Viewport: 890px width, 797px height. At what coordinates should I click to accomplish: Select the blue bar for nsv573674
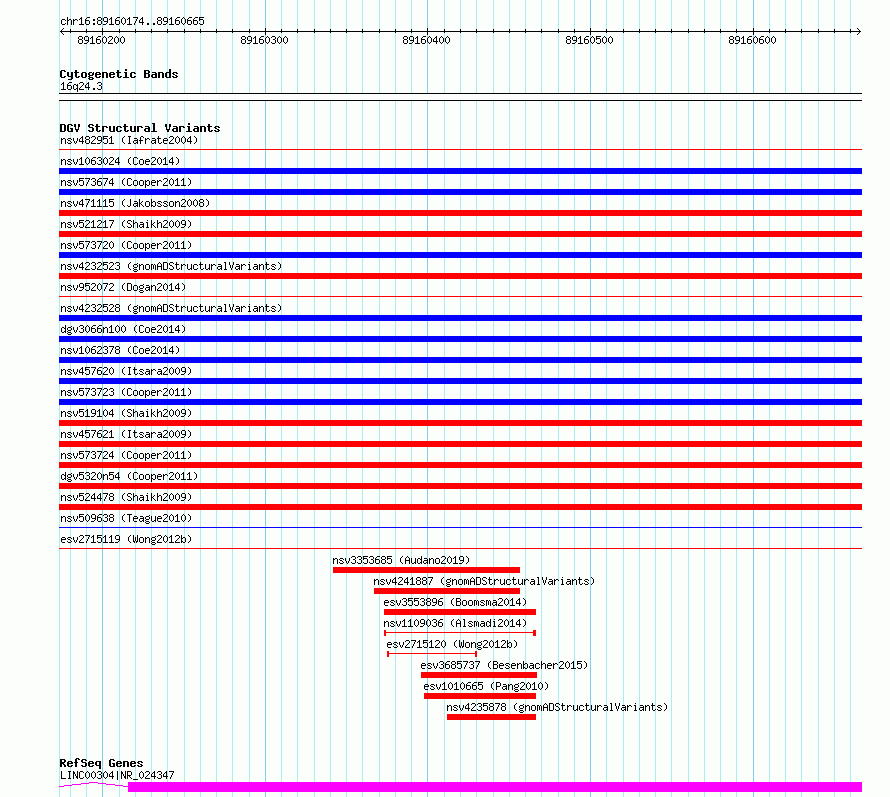pyautogui.click(x=460, y=192)
